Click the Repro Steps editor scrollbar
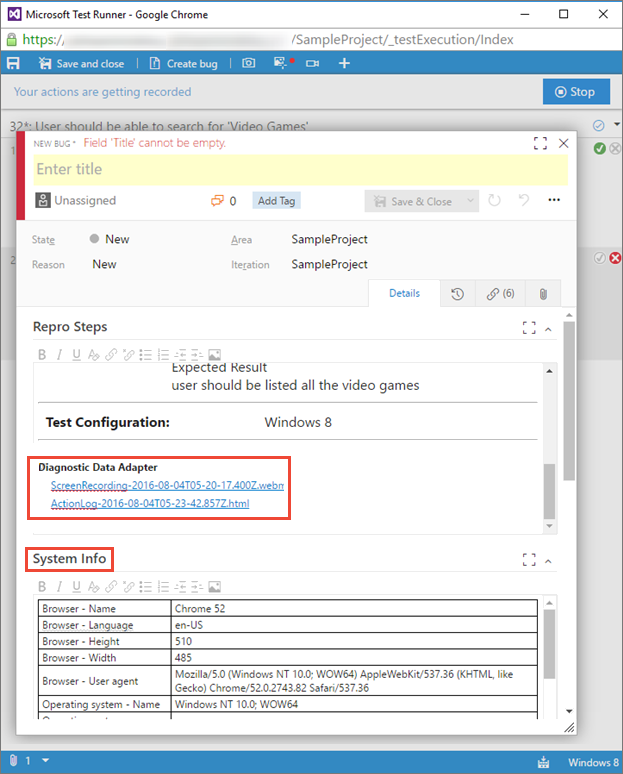 [549, 491]
